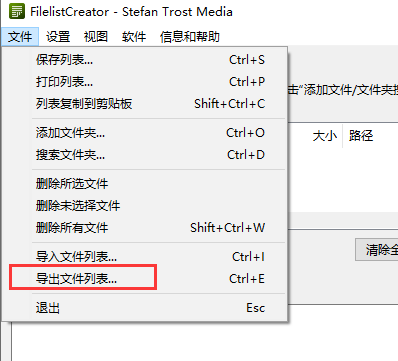Click the 大小 column header

click(325, 136)
